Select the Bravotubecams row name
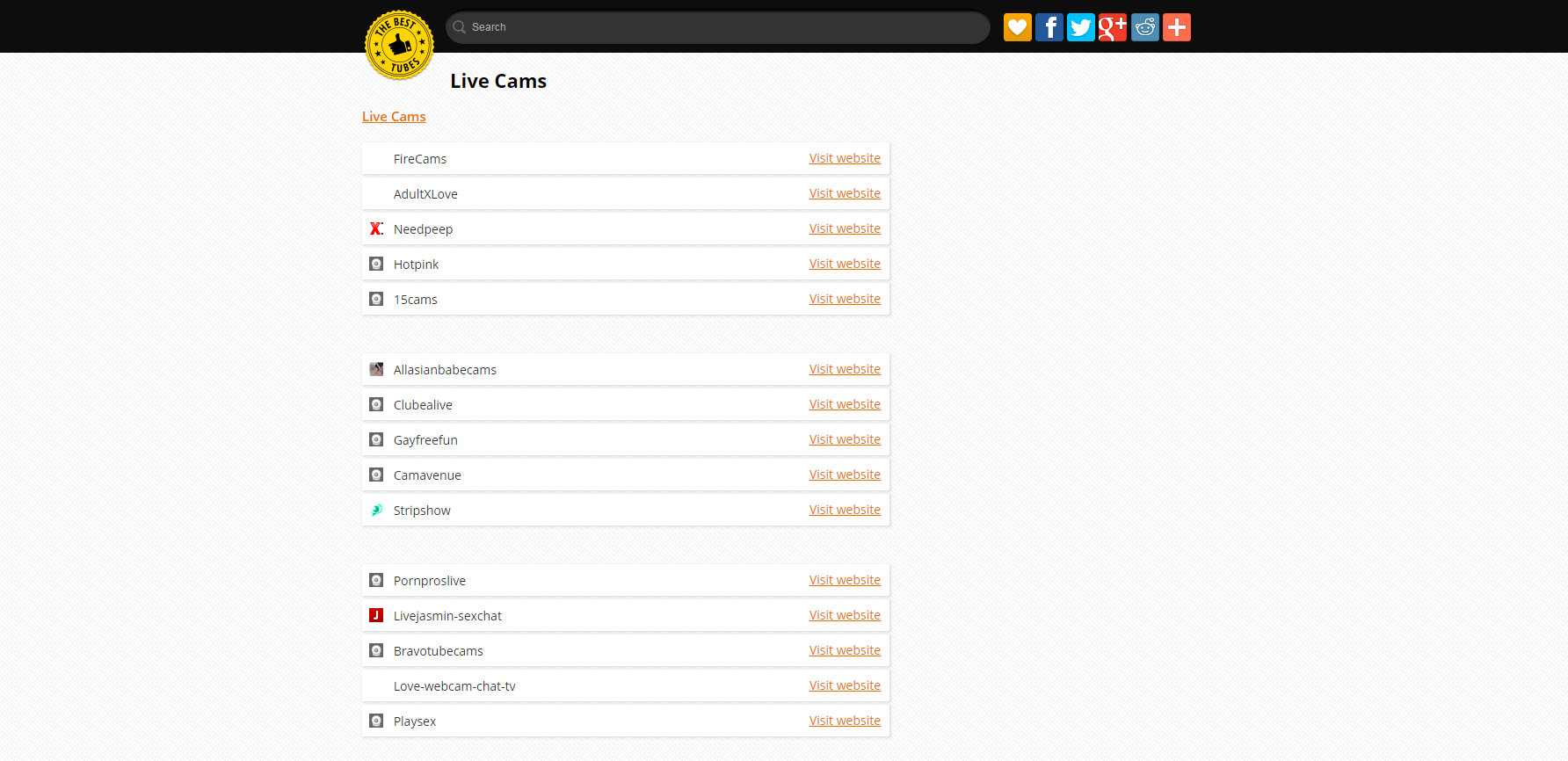 point(439,651)
